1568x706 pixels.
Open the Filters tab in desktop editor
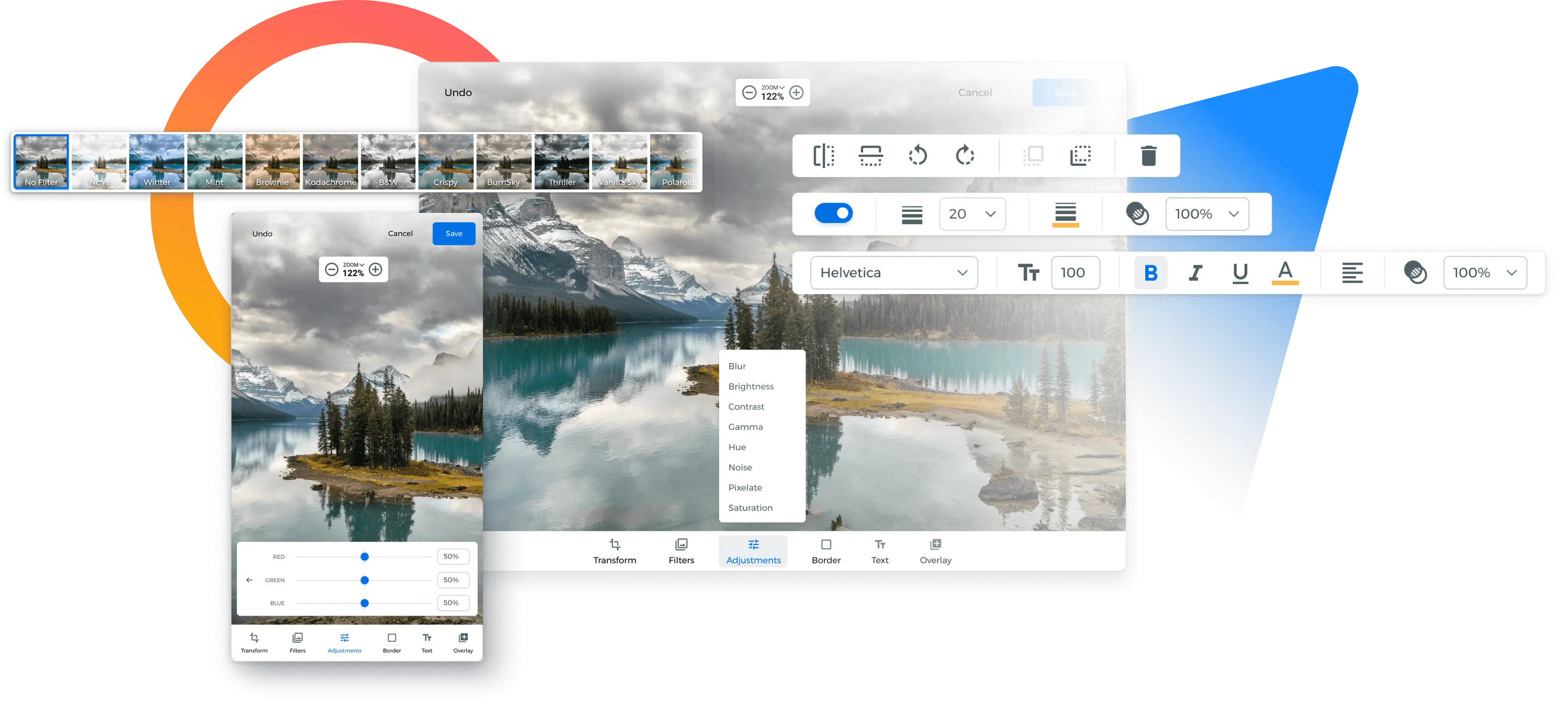coord(681,551)
